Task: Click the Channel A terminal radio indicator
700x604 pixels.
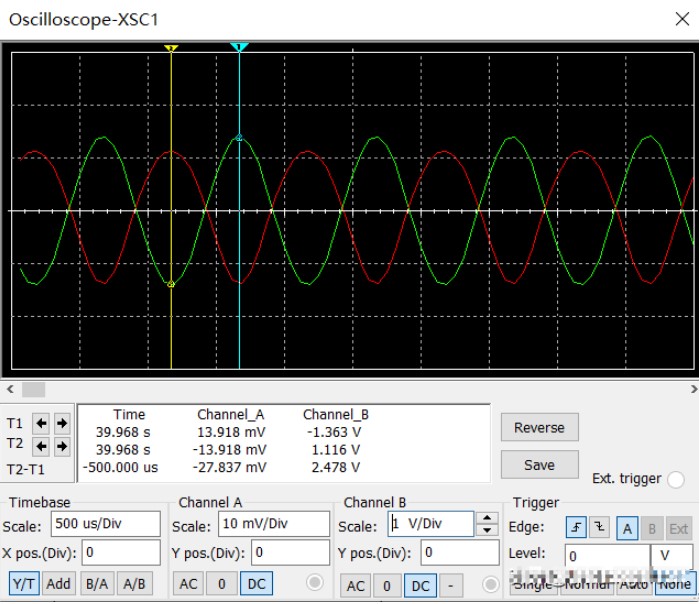Action: pyautogui.click(x=315, y=582)
